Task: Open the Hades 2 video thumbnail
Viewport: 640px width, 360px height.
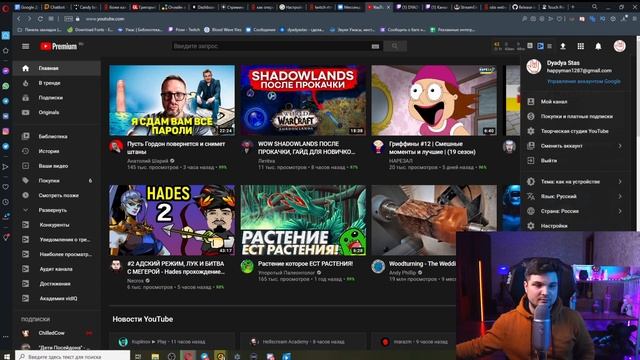Action: click(172, 220)
